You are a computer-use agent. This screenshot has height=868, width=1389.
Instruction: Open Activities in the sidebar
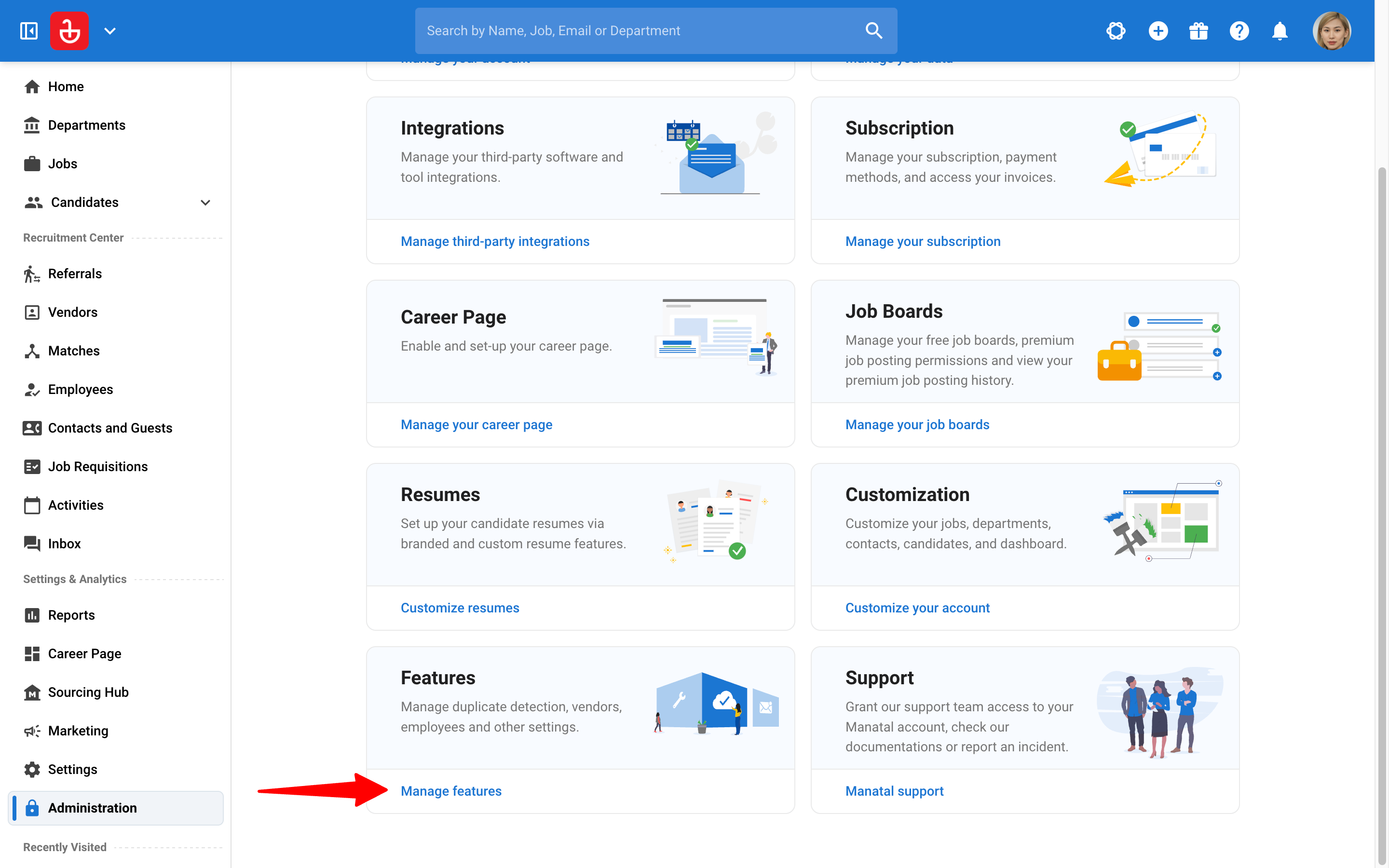(x=115, y=505)
